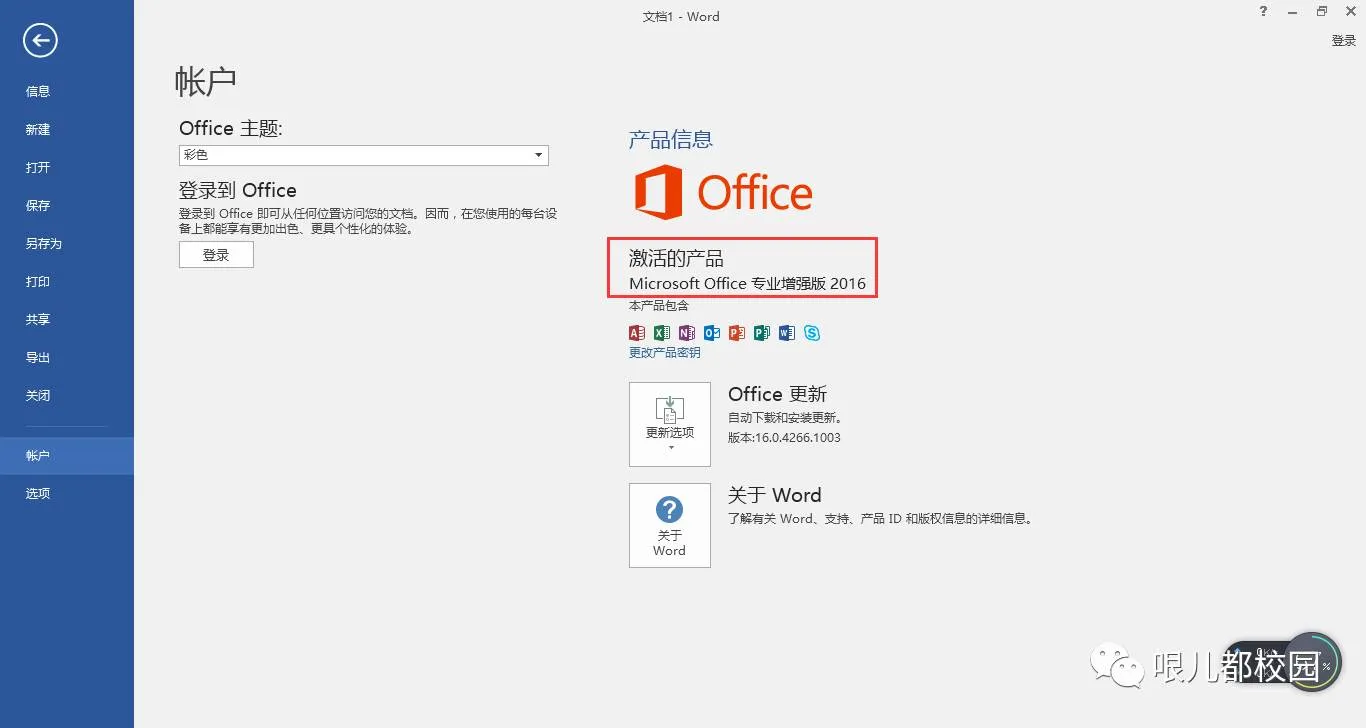Image resolution: width=1366 pixels, height=728 pixels.
Task: Click the OneNote icon under included products
Action: 687,333
